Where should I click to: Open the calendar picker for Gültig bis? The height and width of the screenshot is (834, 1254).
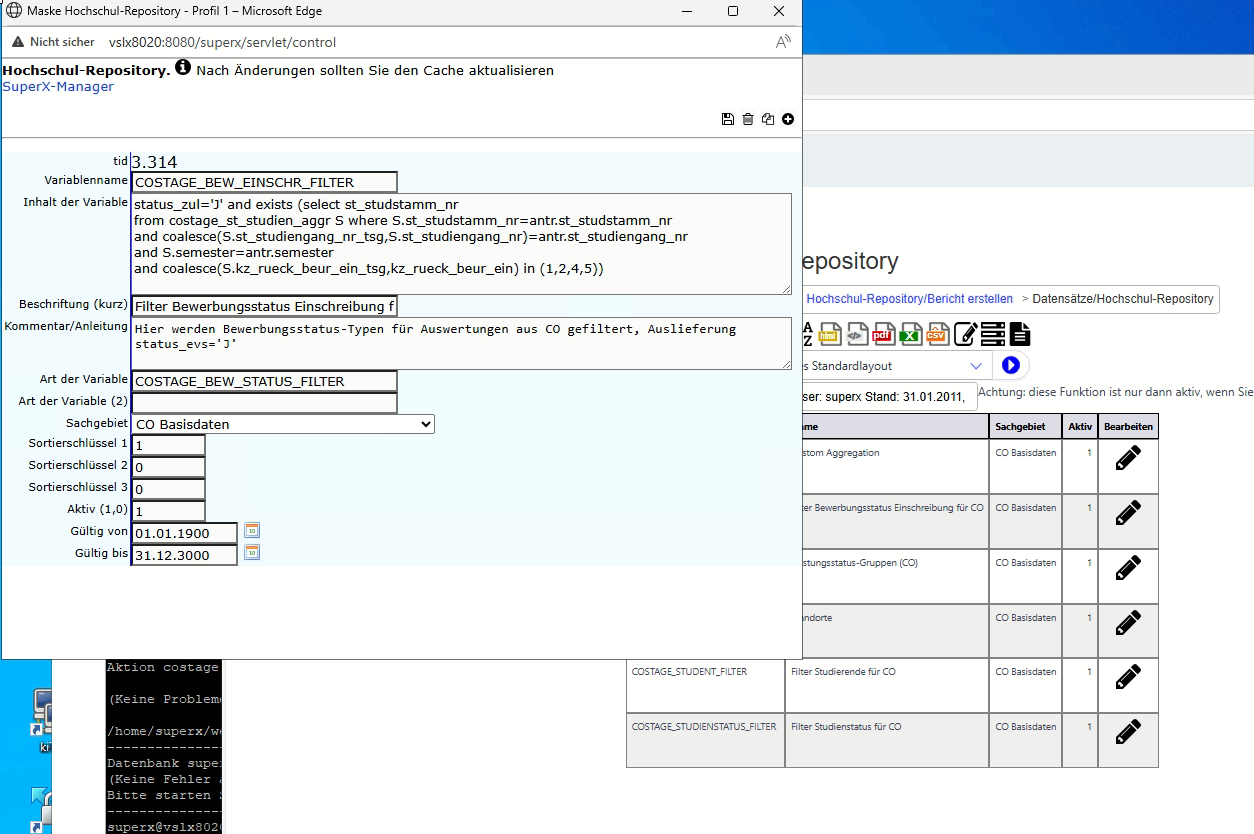click(x=252, y=552)
